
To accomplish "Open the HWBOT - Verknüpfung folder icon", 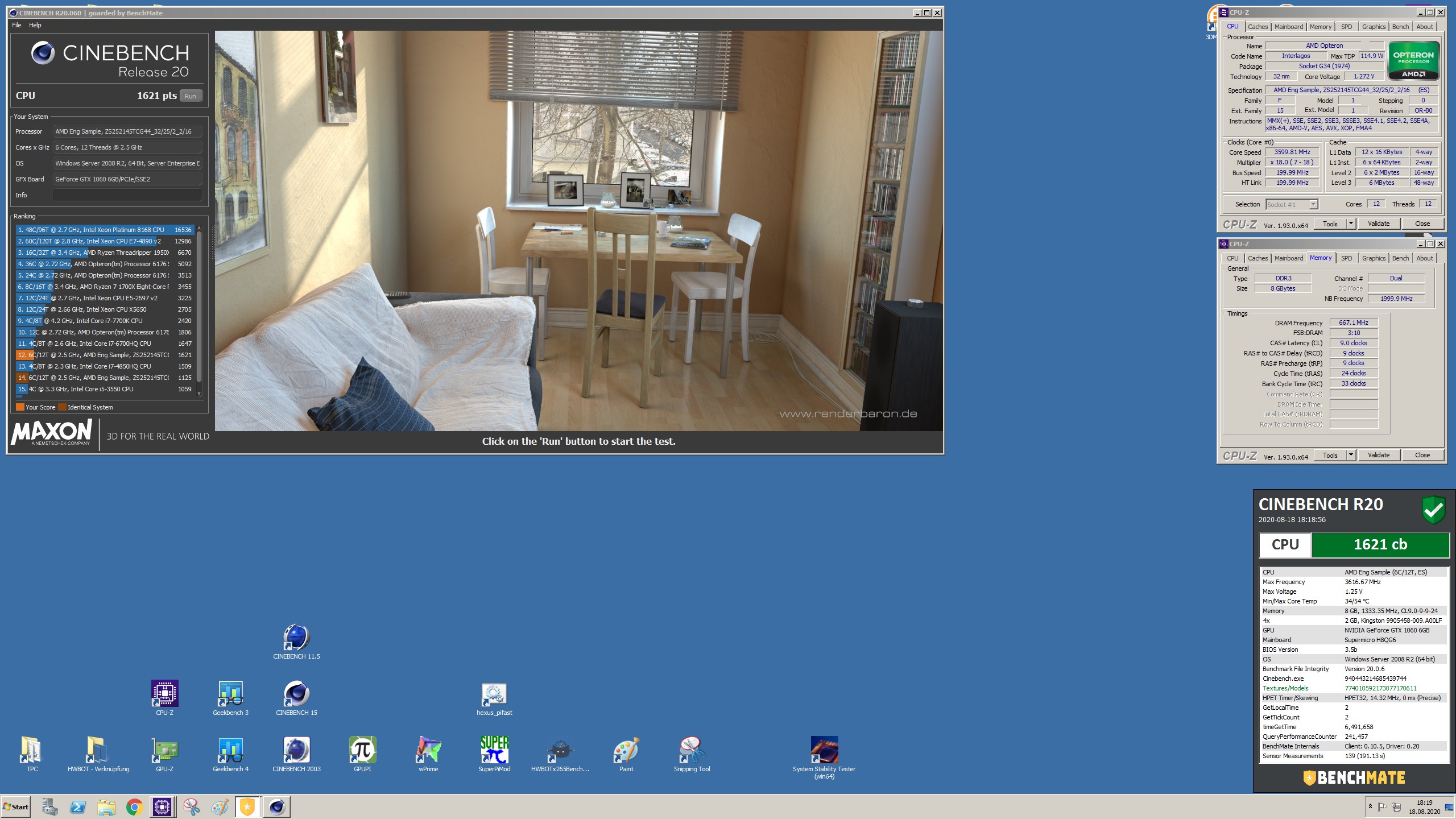I will (x=98, y=755).
